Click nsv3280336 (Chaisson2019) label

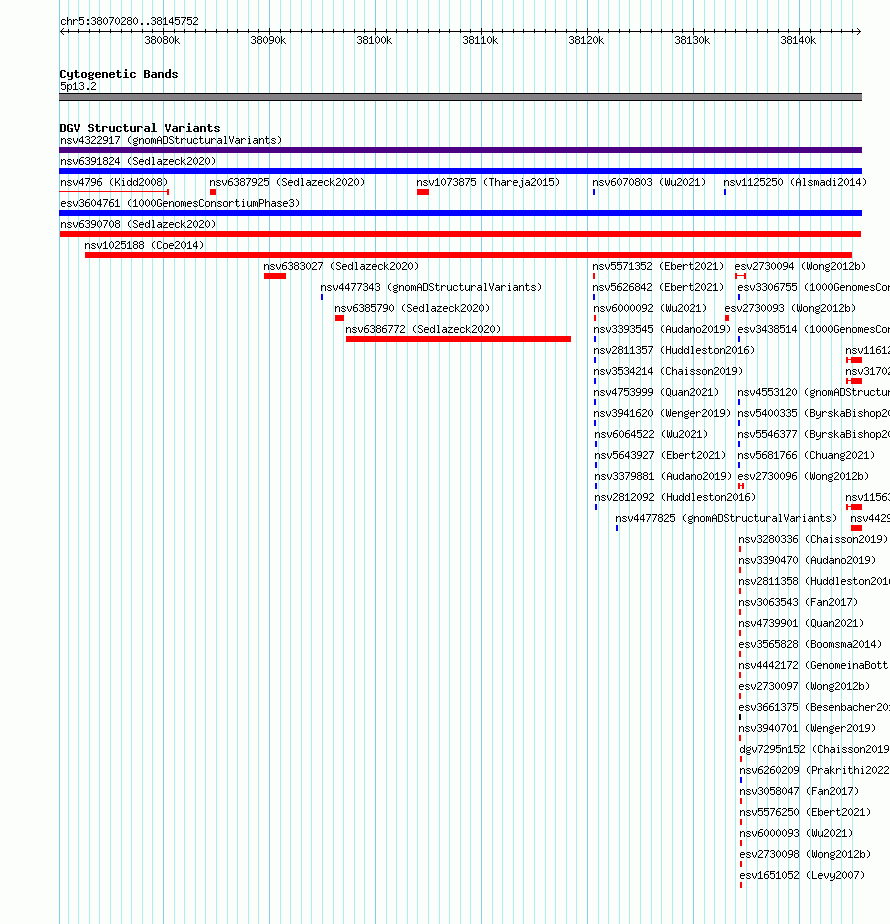[x=813, y=539]
